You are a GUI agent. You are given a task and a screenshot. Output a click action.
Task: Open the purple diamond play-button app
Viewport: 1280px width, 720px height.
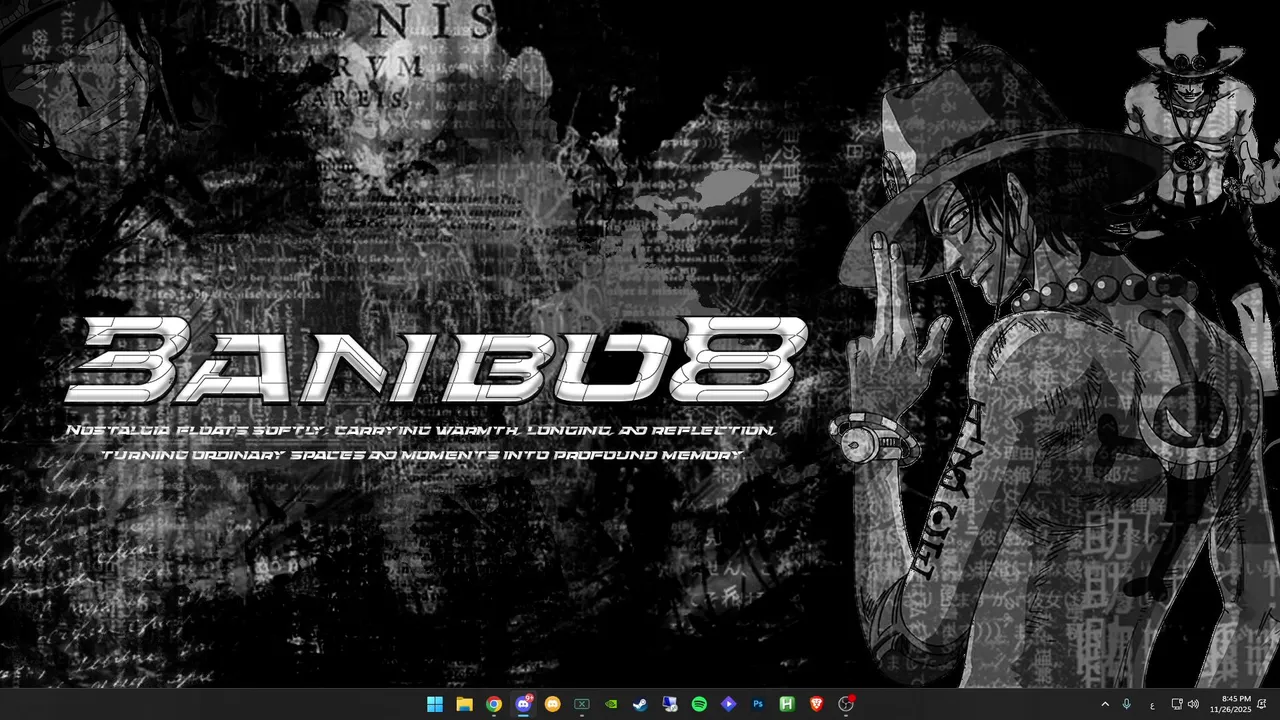point(728,704)
